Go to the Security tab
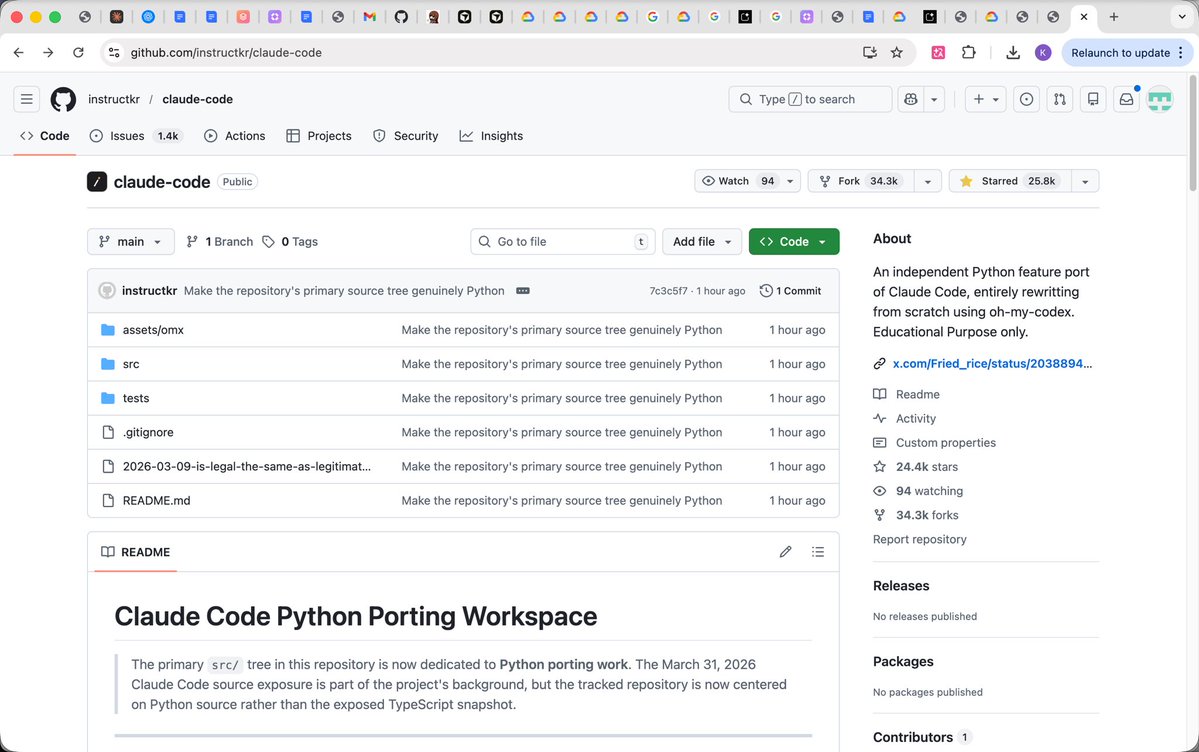The image size is (1199, 752). [405, 136]
